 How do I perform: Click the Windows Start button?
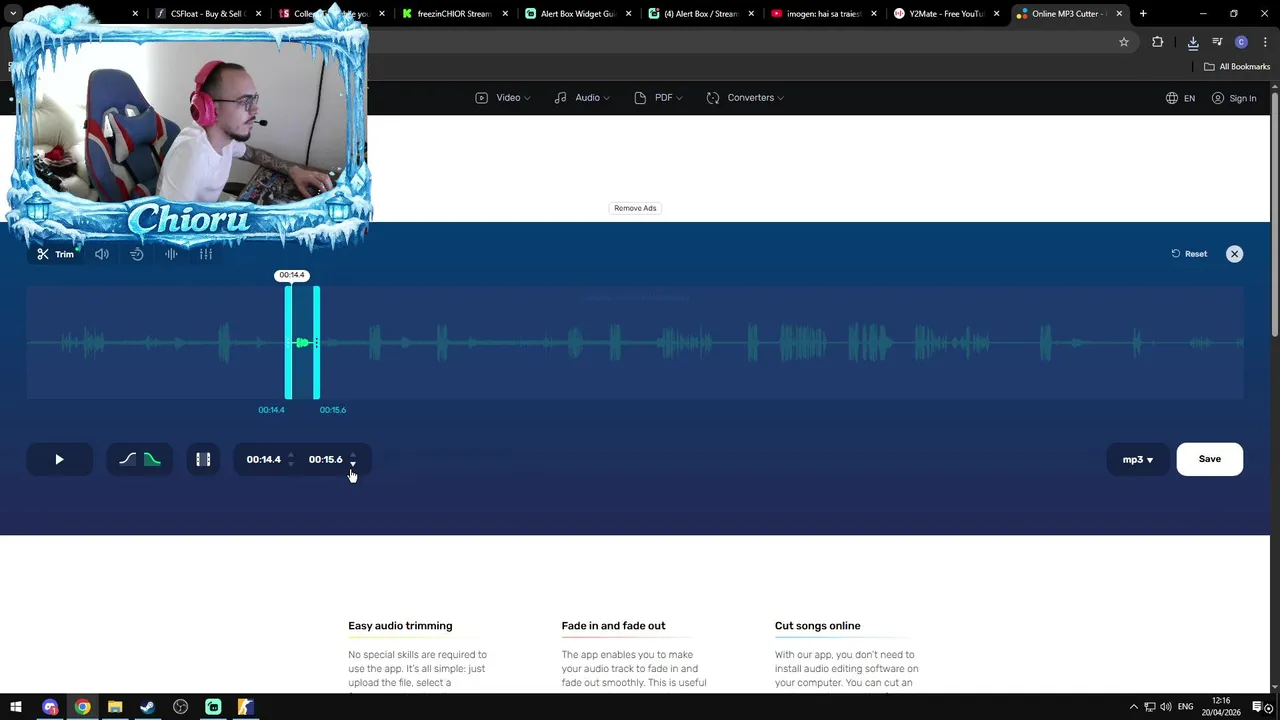click(x=16, y=707)
